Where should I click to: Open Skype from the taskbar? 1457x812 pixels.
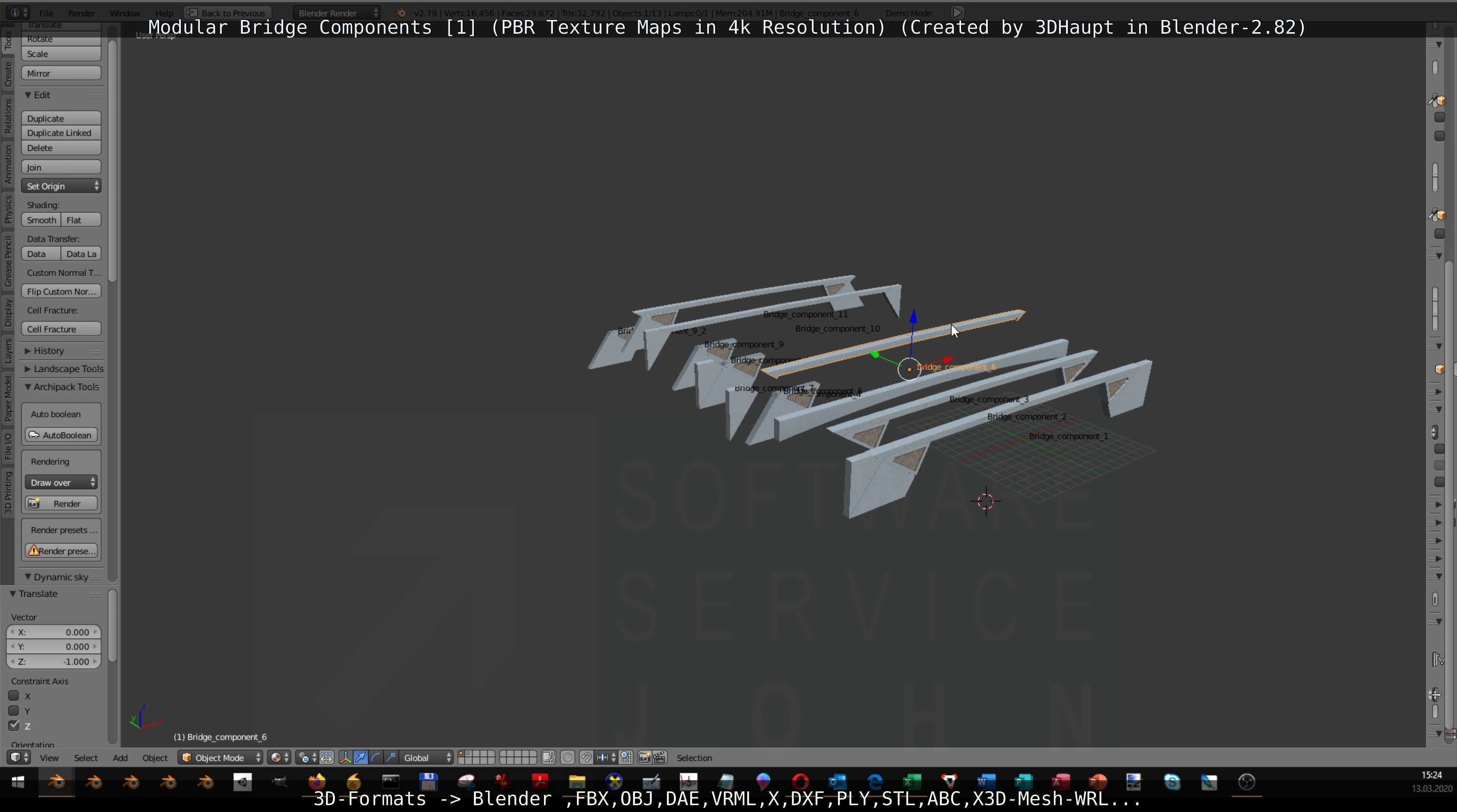[x=1172, y=782]
